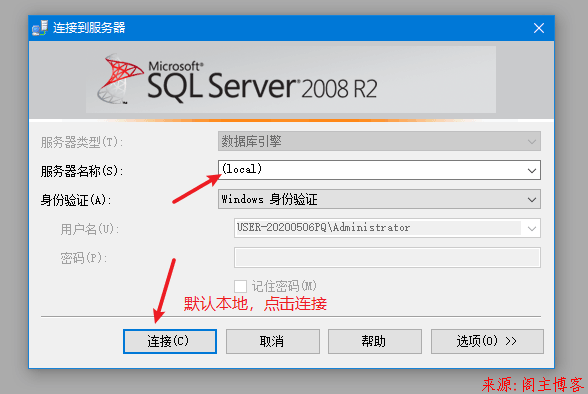Open the 帮助 help button
This screenshot has width=588, height=394.
click(x=375, y=341)
